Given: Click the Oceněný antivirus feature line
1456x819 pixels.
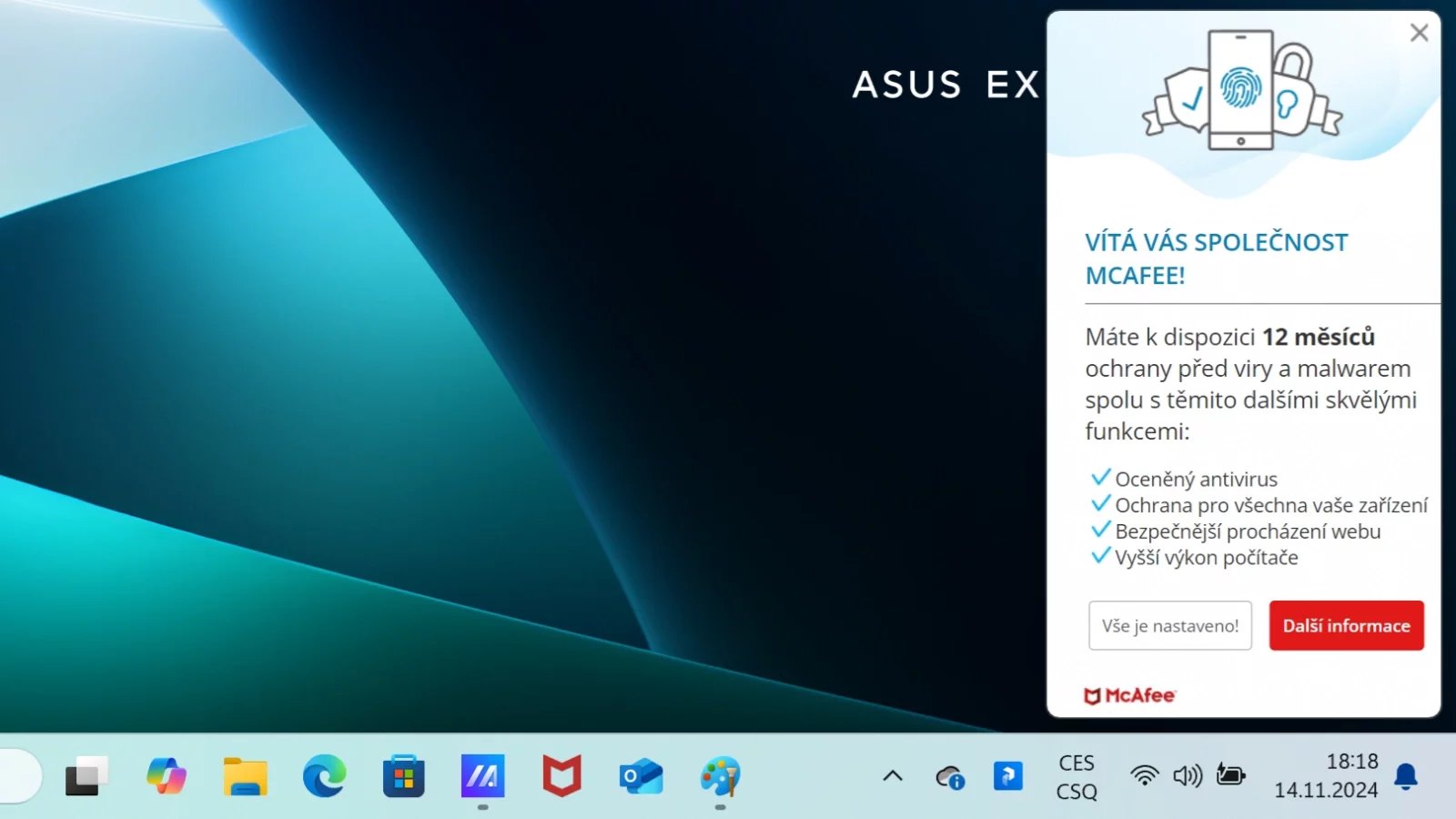Looking at the screenshot, I should [1185, 479].
